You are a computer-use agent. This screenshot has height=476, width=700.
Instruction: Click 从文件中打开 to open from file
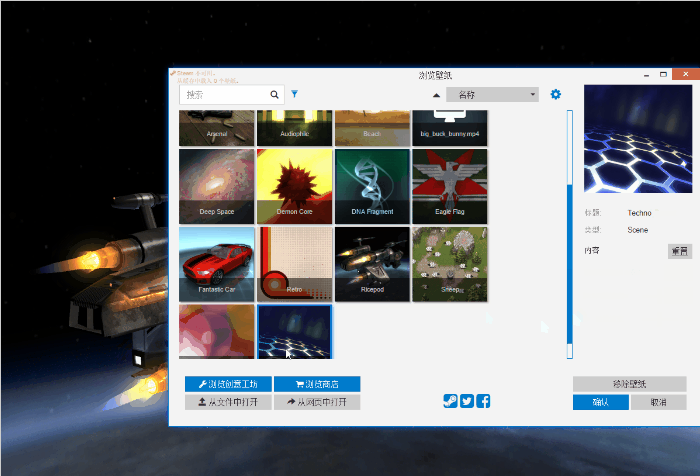click(227, 402)
